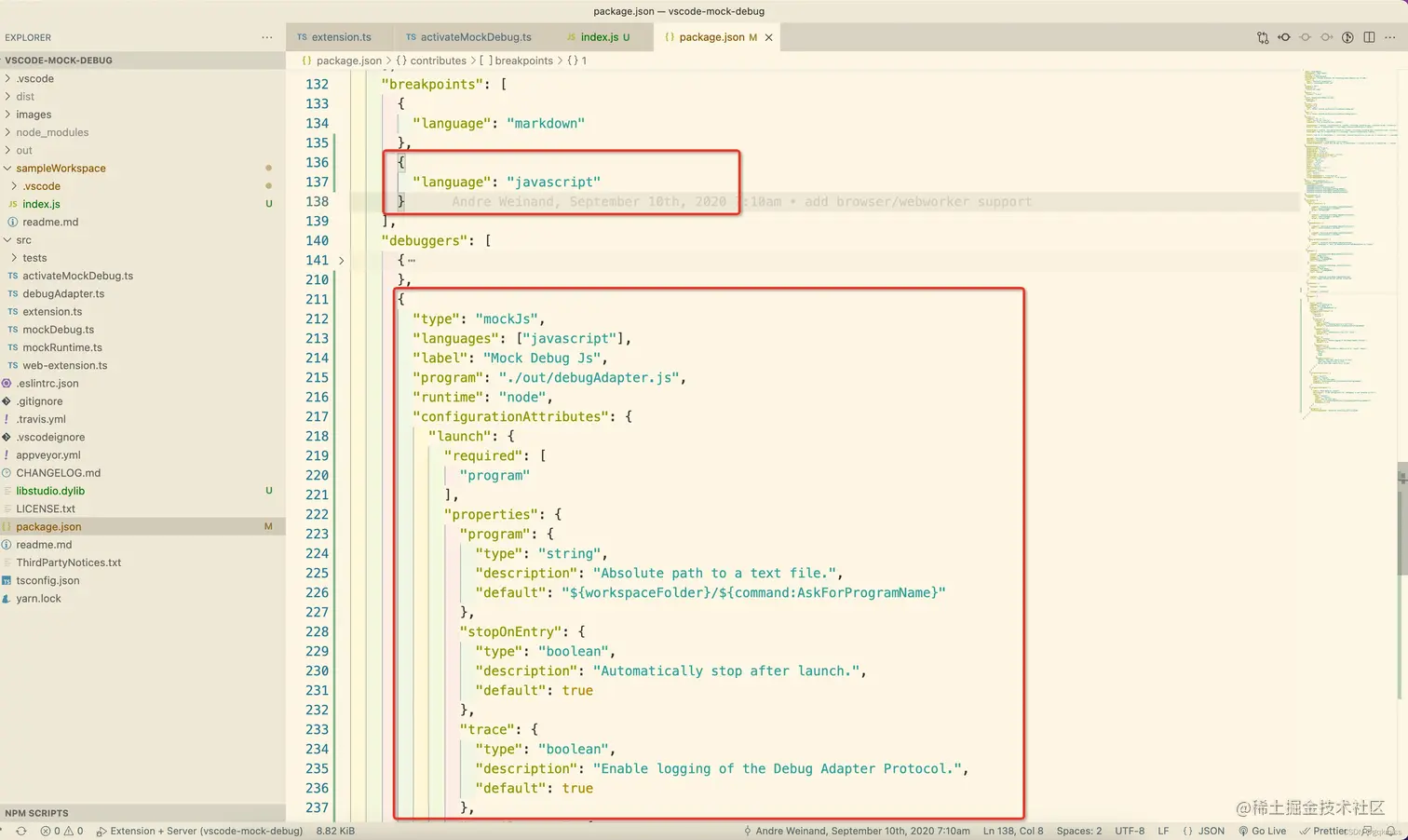Collapse the VSCODE-MOCK-DEBUG explorer section
Screen dimensions: 1408x840
pyautogui.click(x=142, y=61)
